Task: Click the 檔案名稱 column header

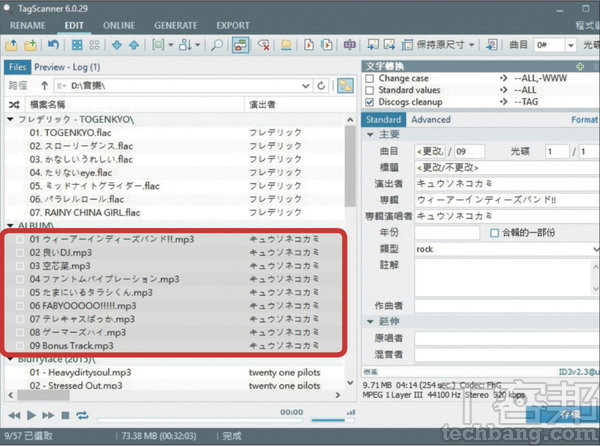Action: [x=134, y=104]
